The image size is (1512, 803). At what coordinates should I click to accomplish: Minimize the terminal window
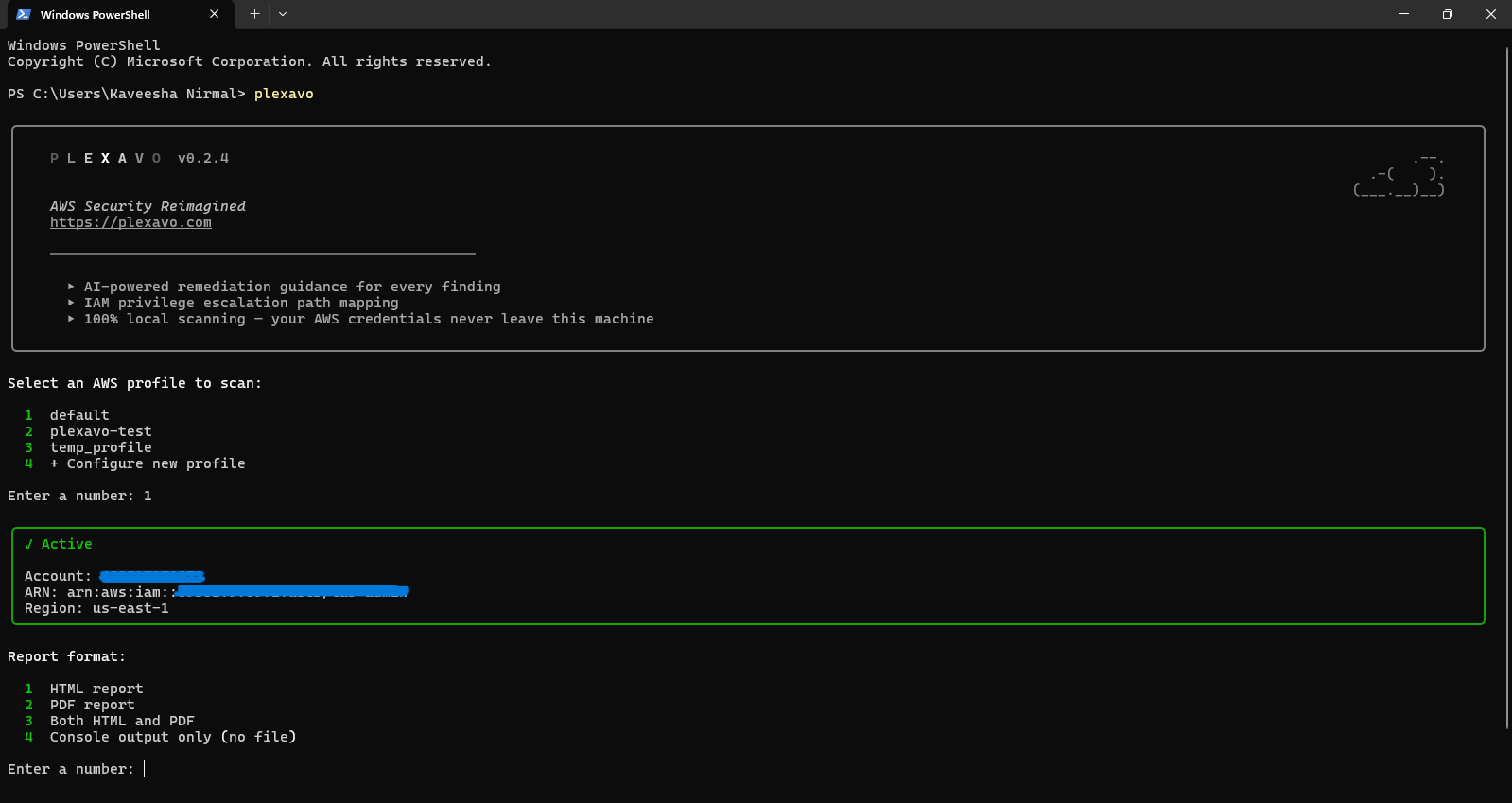coord(1403,14)
